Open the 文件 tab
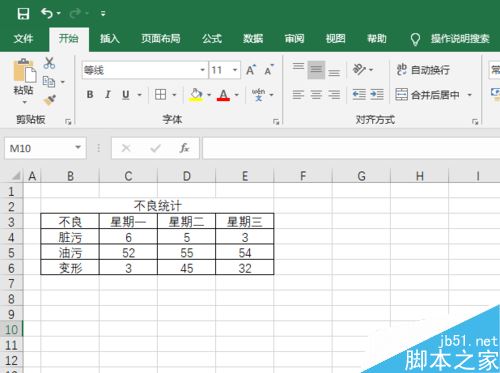Viewport: 500px width, 373px height. pos(23,39)
